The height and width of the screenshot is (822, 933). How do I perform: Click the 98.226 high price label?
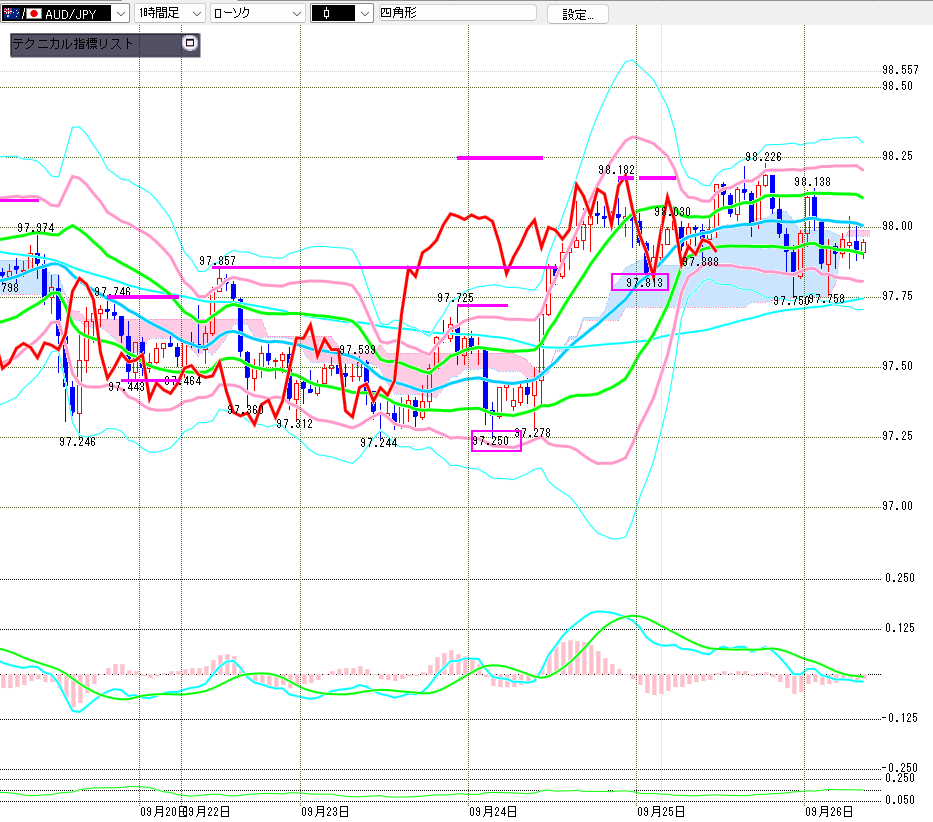click(763, 157)
